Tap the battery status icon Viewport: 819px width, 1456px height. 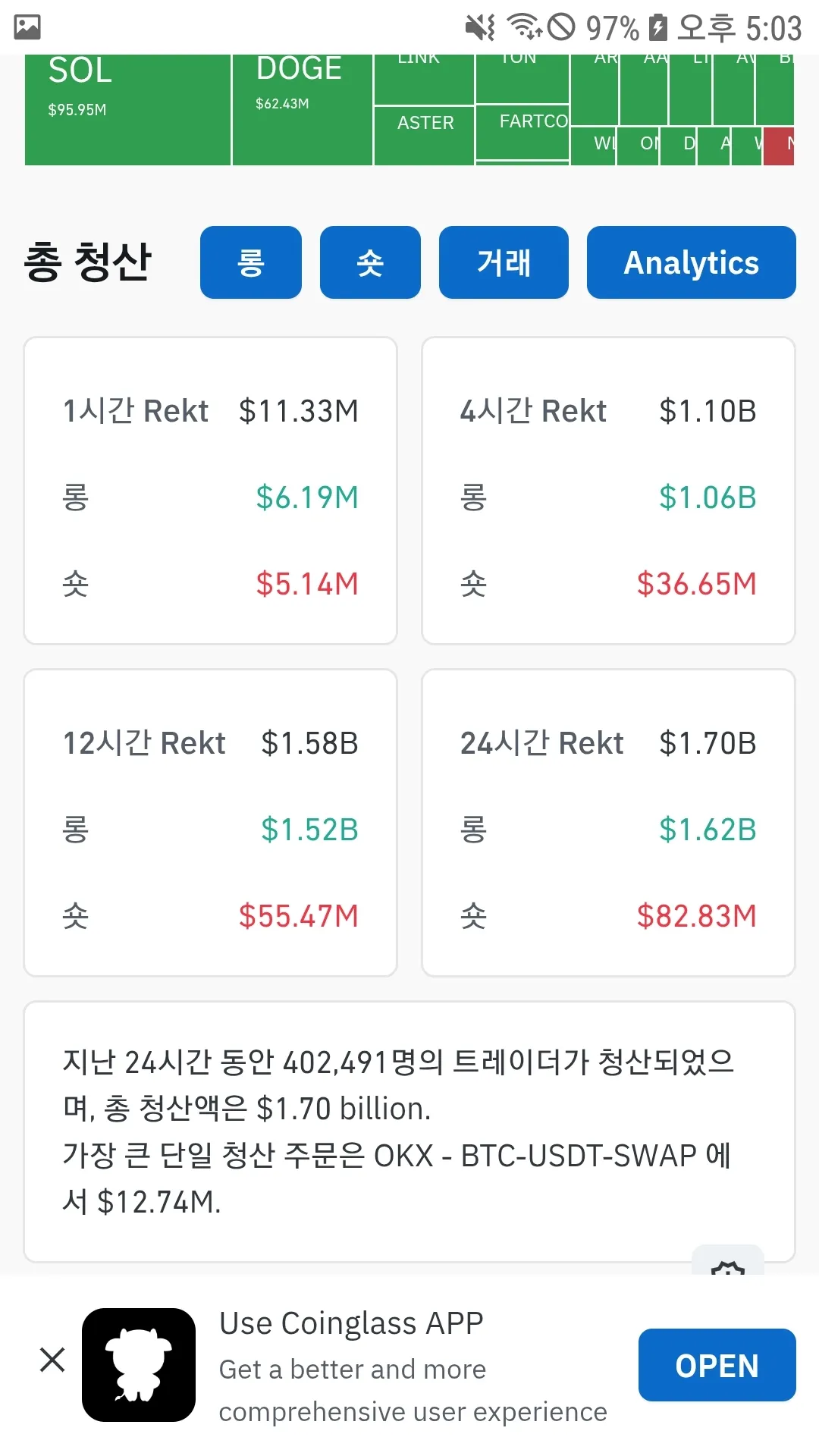tap(658, 27)
